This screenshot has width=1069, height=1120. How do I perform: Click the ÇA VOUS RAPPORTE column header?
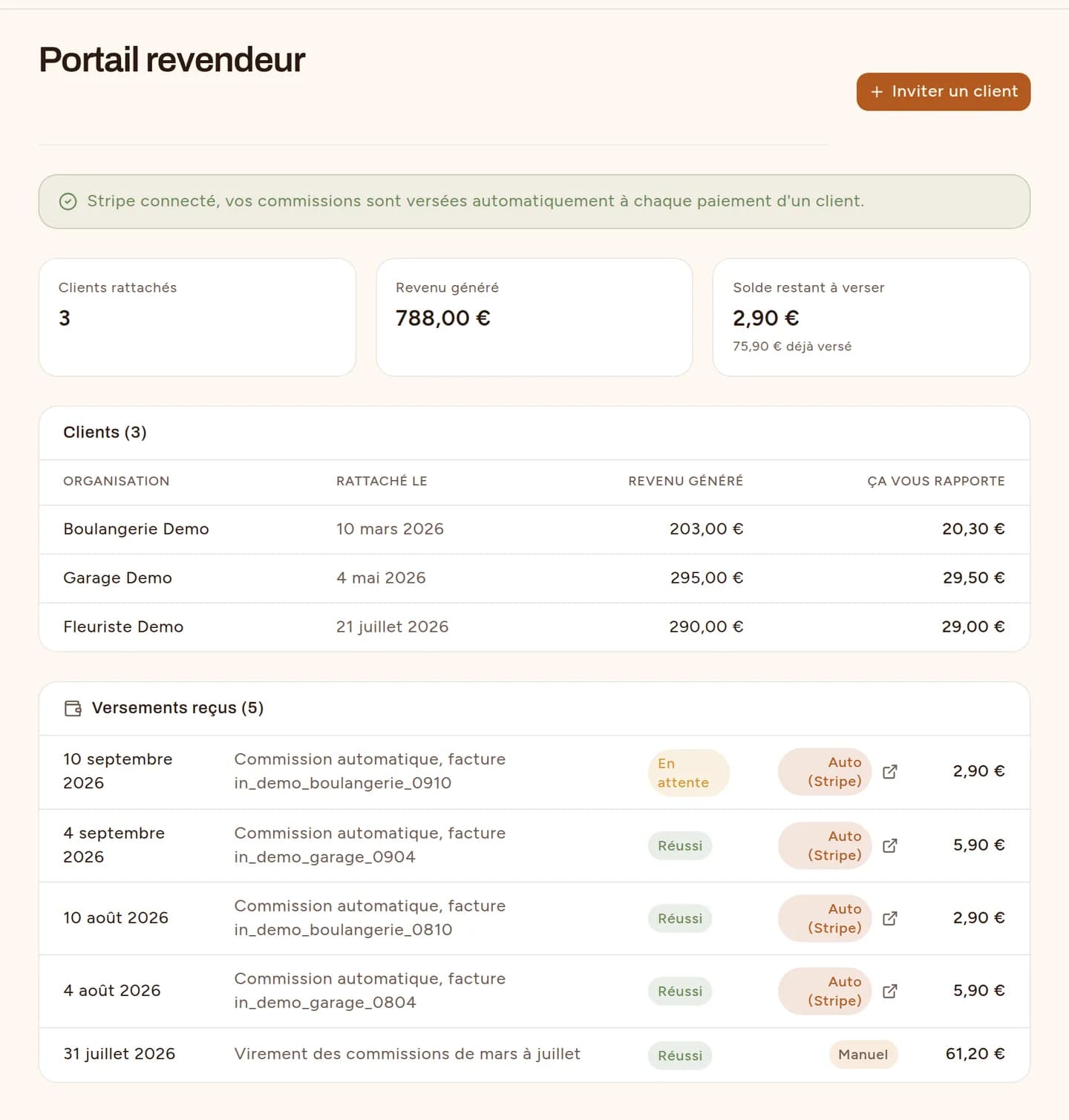click(935, 481)
